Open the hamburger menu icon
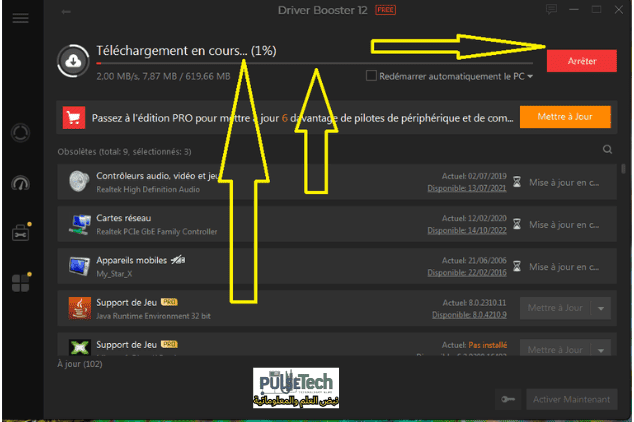Viewport: 634px width, 422px height. (x=20, y=18)
